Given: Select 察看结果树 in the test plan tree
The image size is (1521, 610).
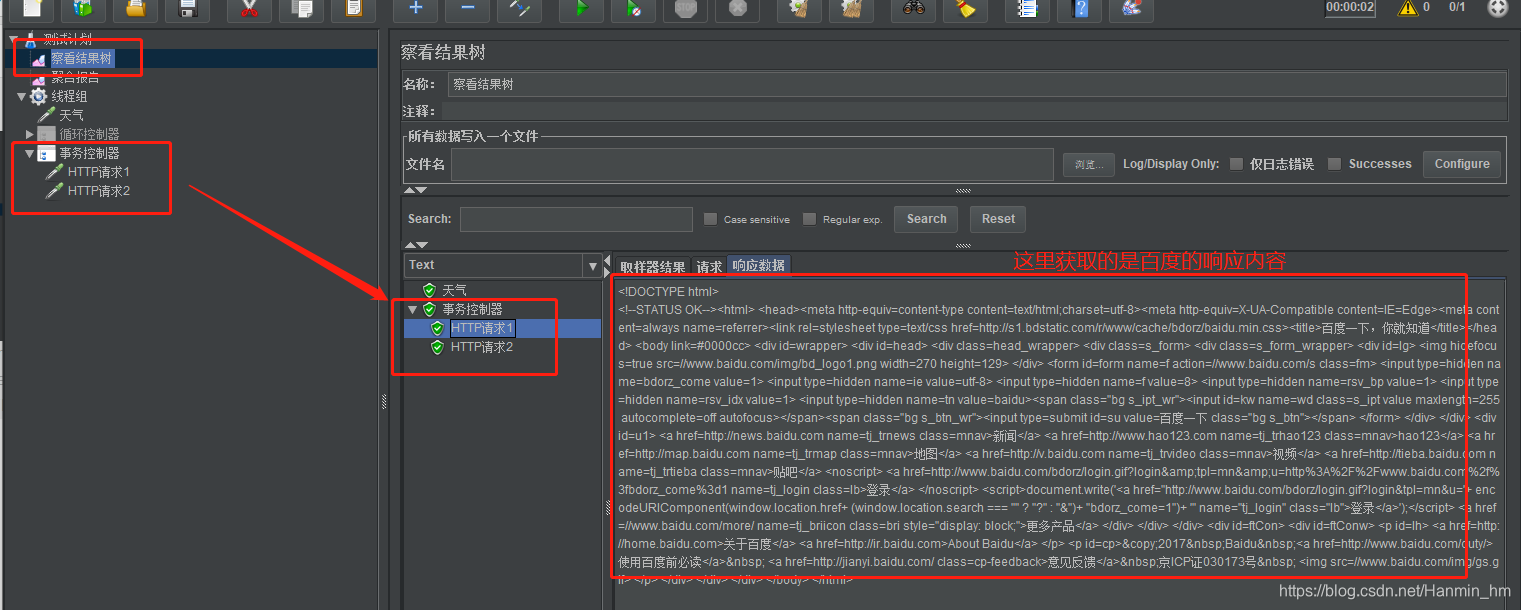Looking at the screenshot, I should tap(81, 59).
